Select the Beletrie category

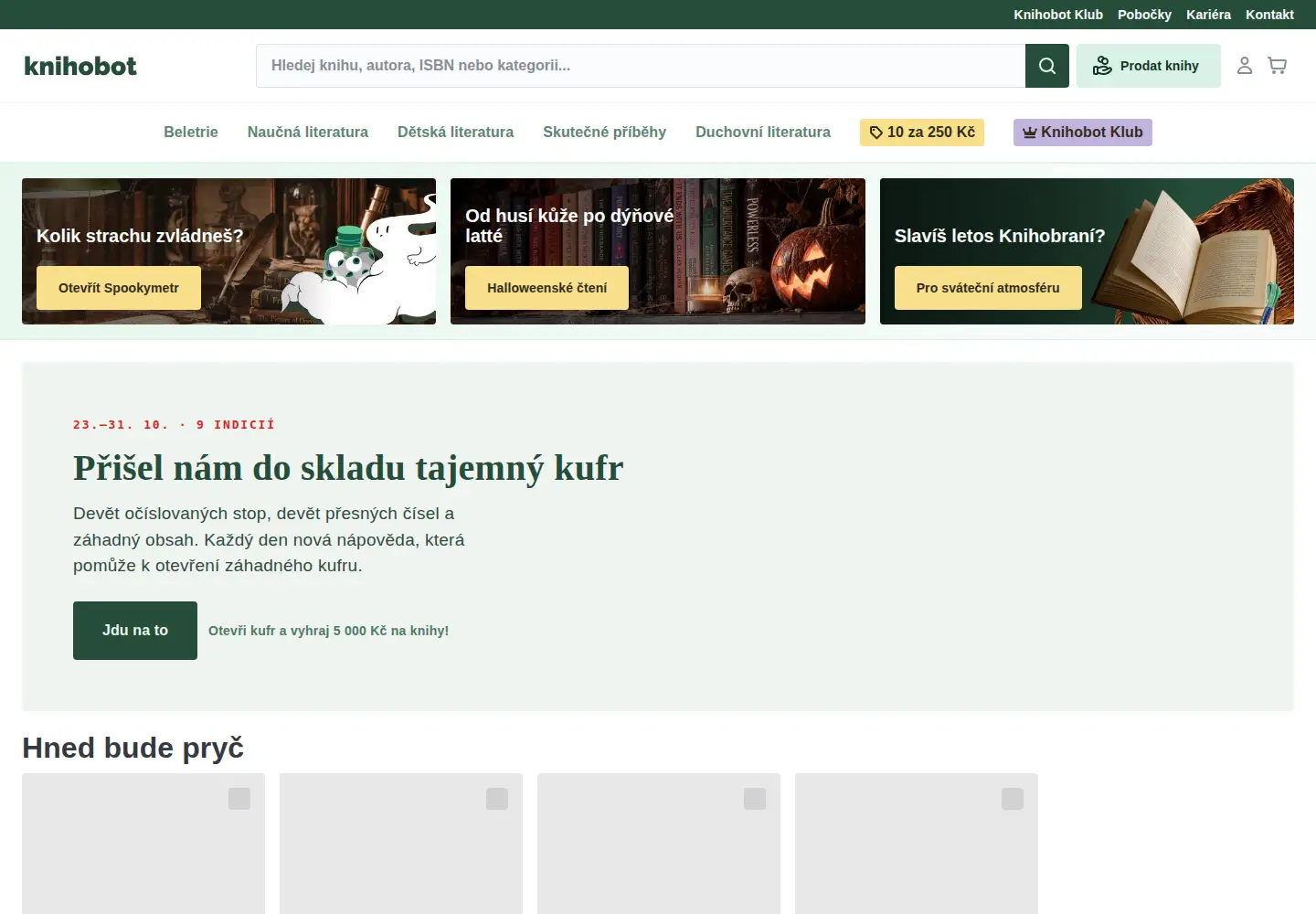[191, 133]
